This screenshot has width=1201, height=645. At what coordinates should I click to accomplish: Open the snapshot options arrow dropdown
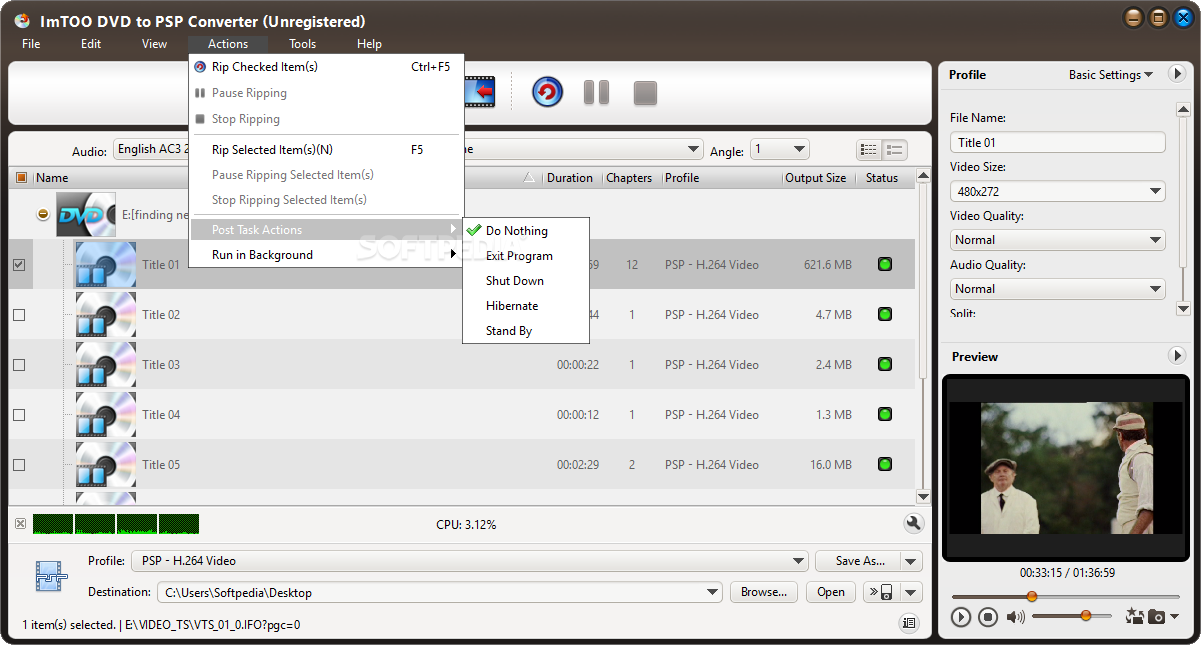pyautogui.click(x=1174, y=617)
